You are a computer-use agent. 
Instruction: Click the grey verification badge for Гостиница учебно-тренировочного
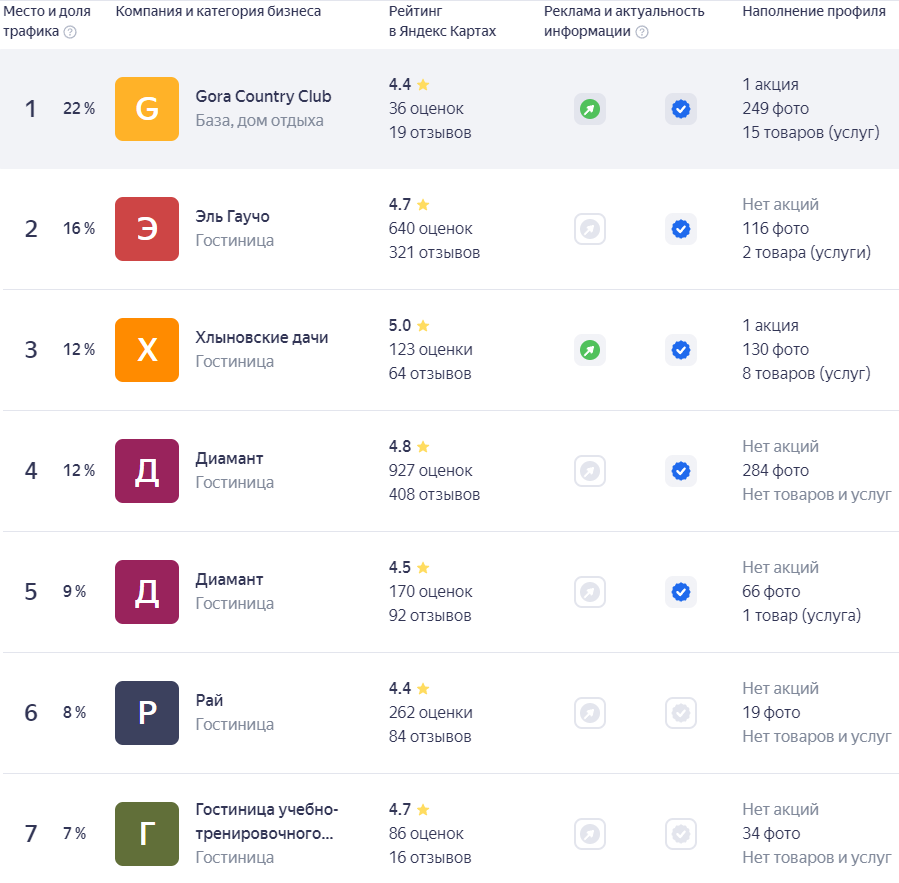click(x=681, y=834)
